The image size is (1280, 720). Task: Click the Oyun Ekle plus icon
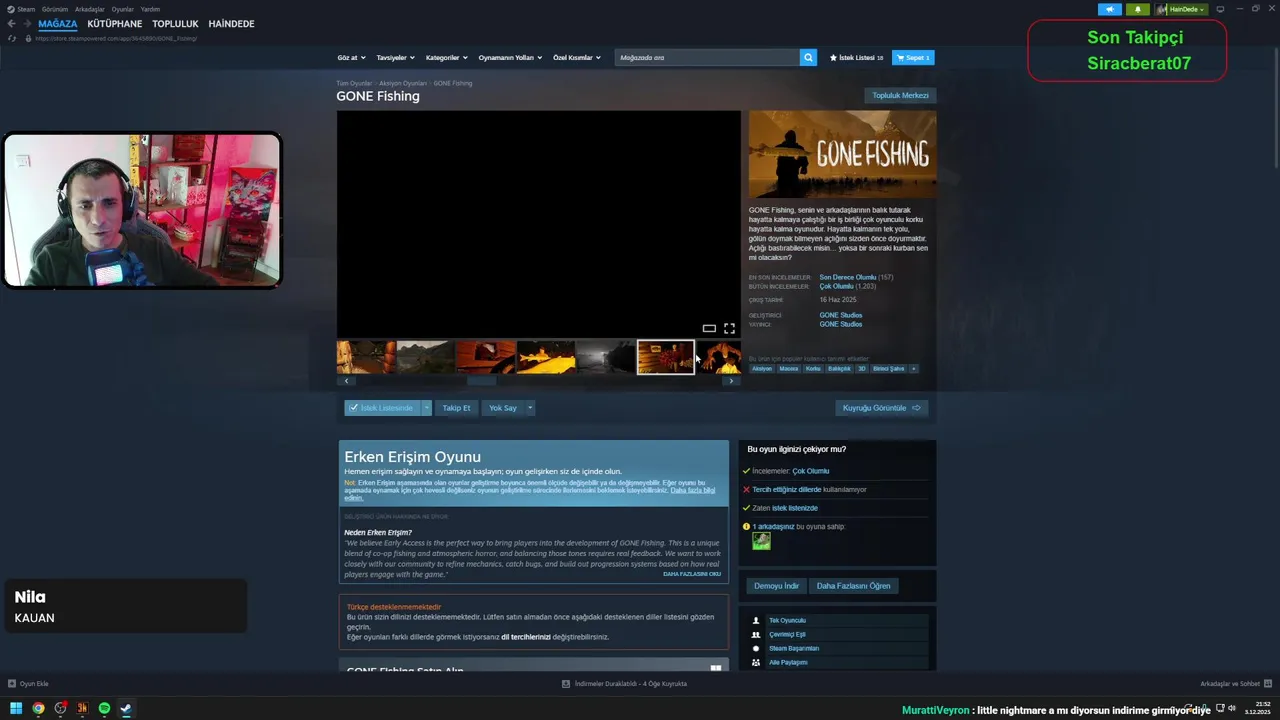[12, 684]
